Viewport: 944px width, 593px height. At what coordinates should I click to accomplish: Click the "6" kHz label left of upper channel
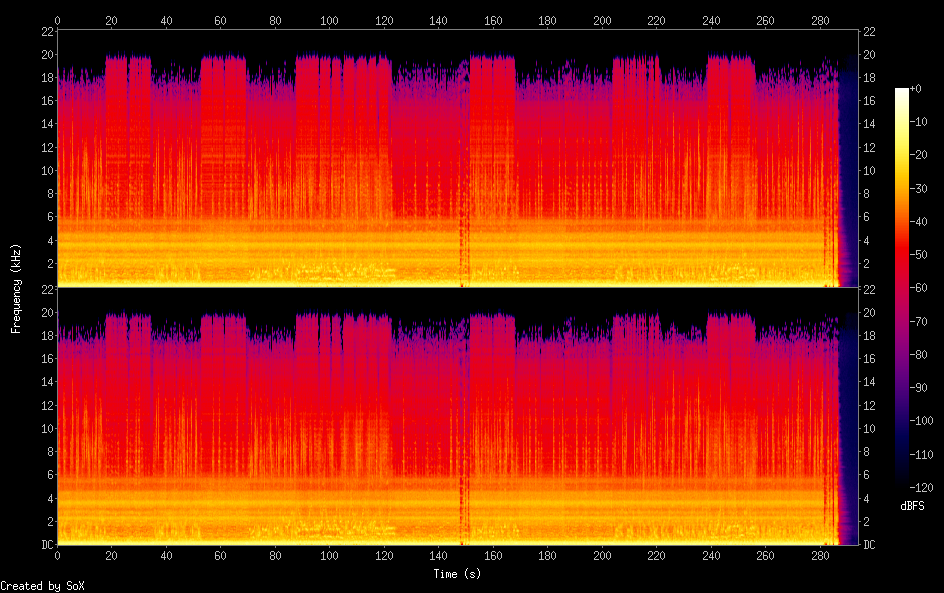[x=48, y=217]
